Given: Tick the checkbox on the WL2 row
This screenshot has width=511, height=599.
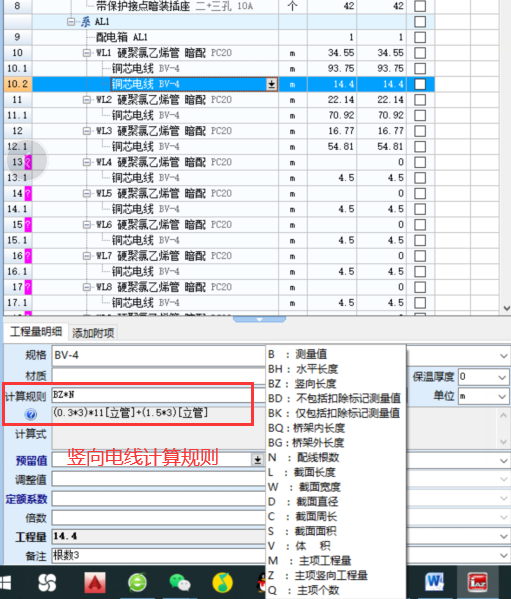Looking at the screenshot, I should click(420, 100).
